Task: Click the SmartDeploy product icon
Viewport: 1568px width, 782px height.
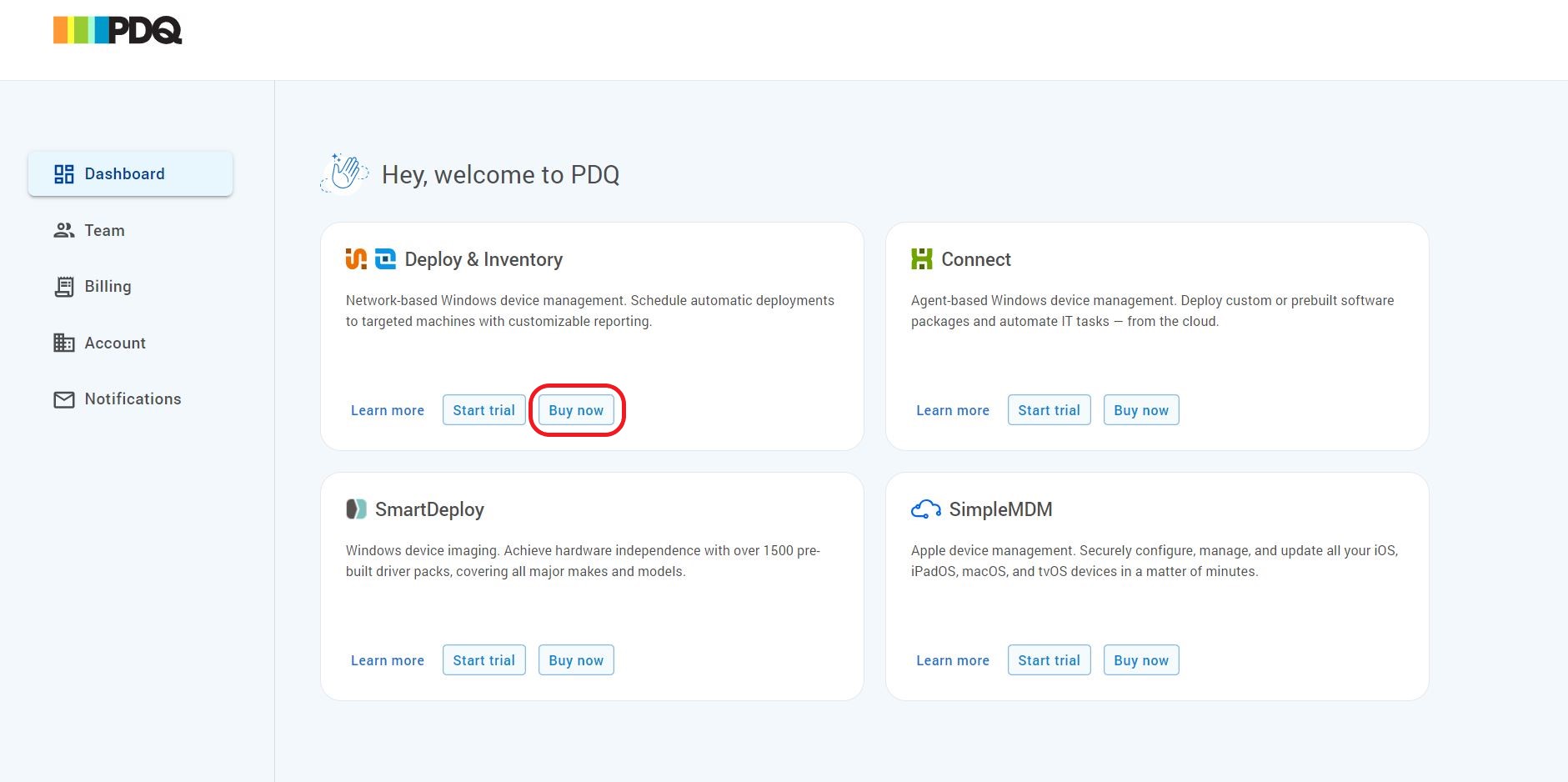Action: [x=356, y=509]
